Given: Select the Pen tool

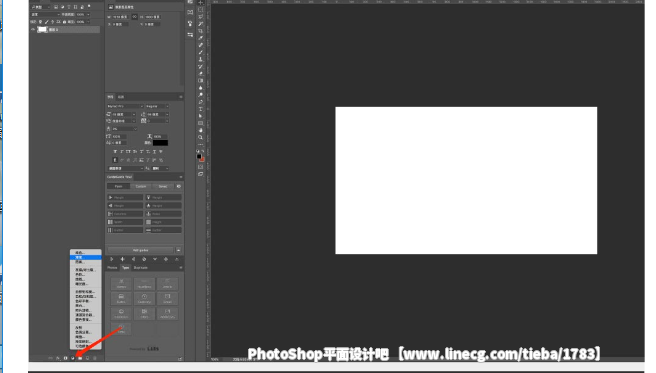Looking at the screenshot, I should 201,102.
